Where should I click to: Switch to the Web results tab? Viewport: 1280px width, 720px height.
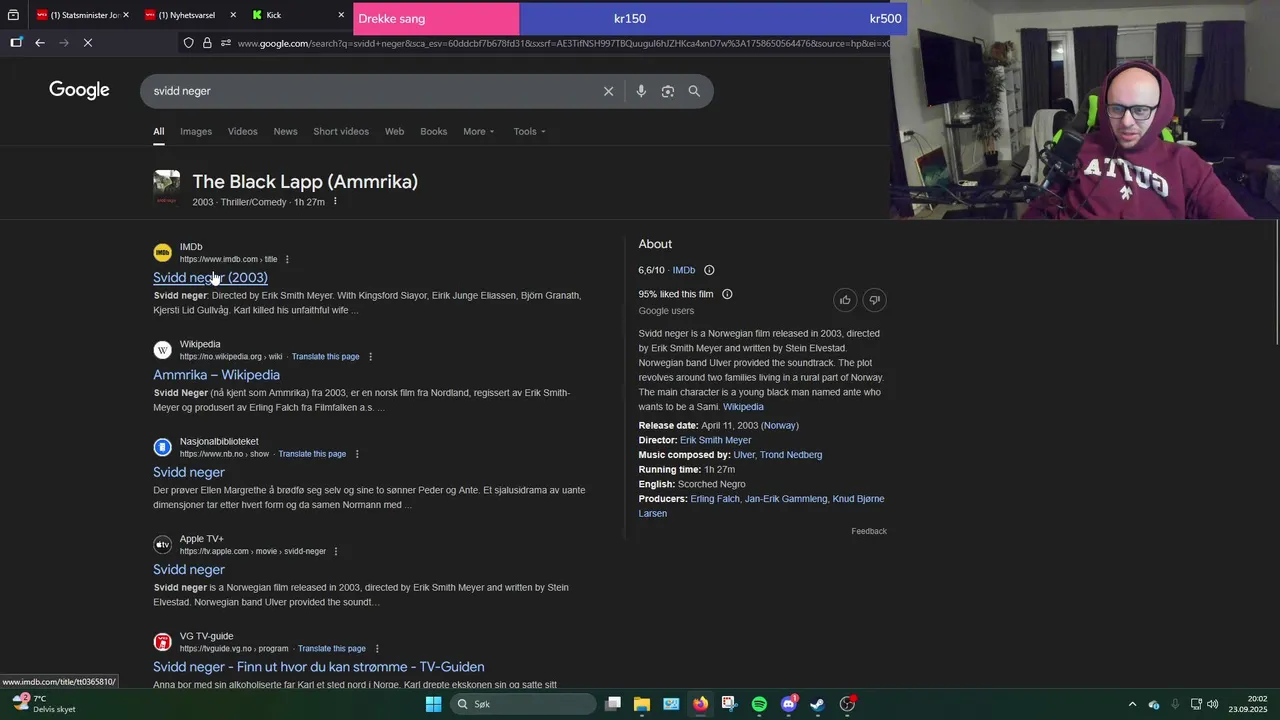tap(395, 132)
